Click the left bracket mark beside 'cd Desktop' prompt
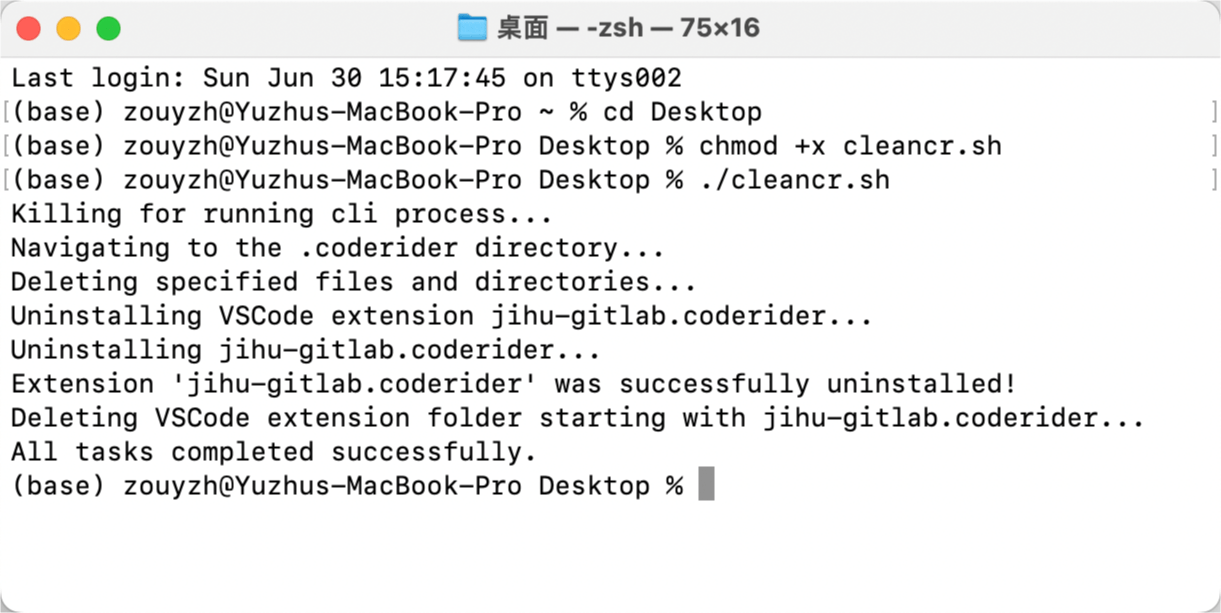 [6, 112]
